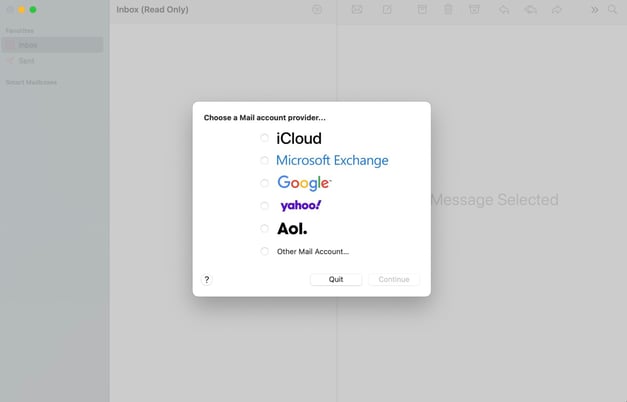Image resolution: width=627 pixels, height=402 pixels.
Task: Choose the Google account radio button
Action: [x=264, y=183]
